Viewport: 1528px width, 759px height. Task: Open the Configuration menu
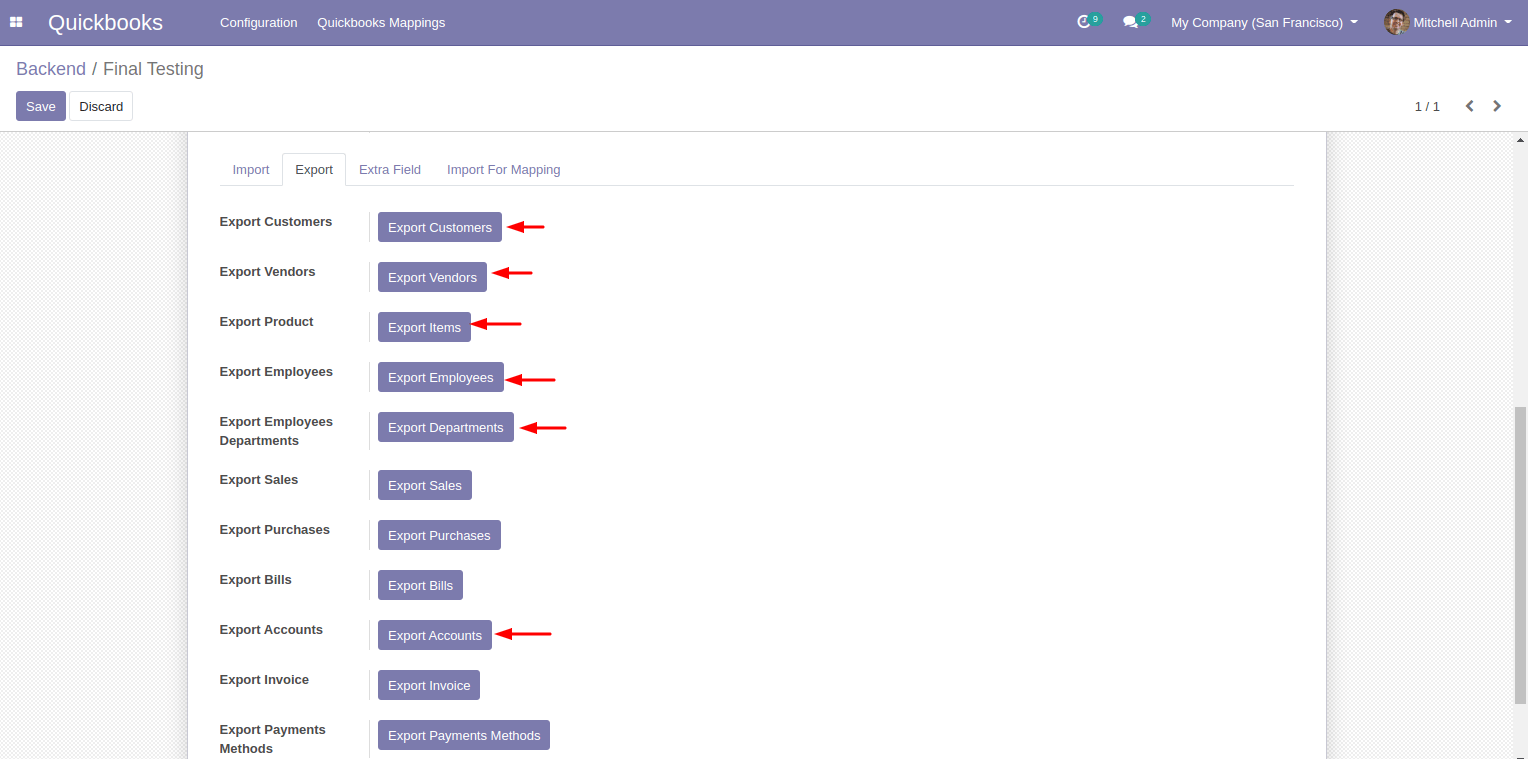tap(258, 22)
